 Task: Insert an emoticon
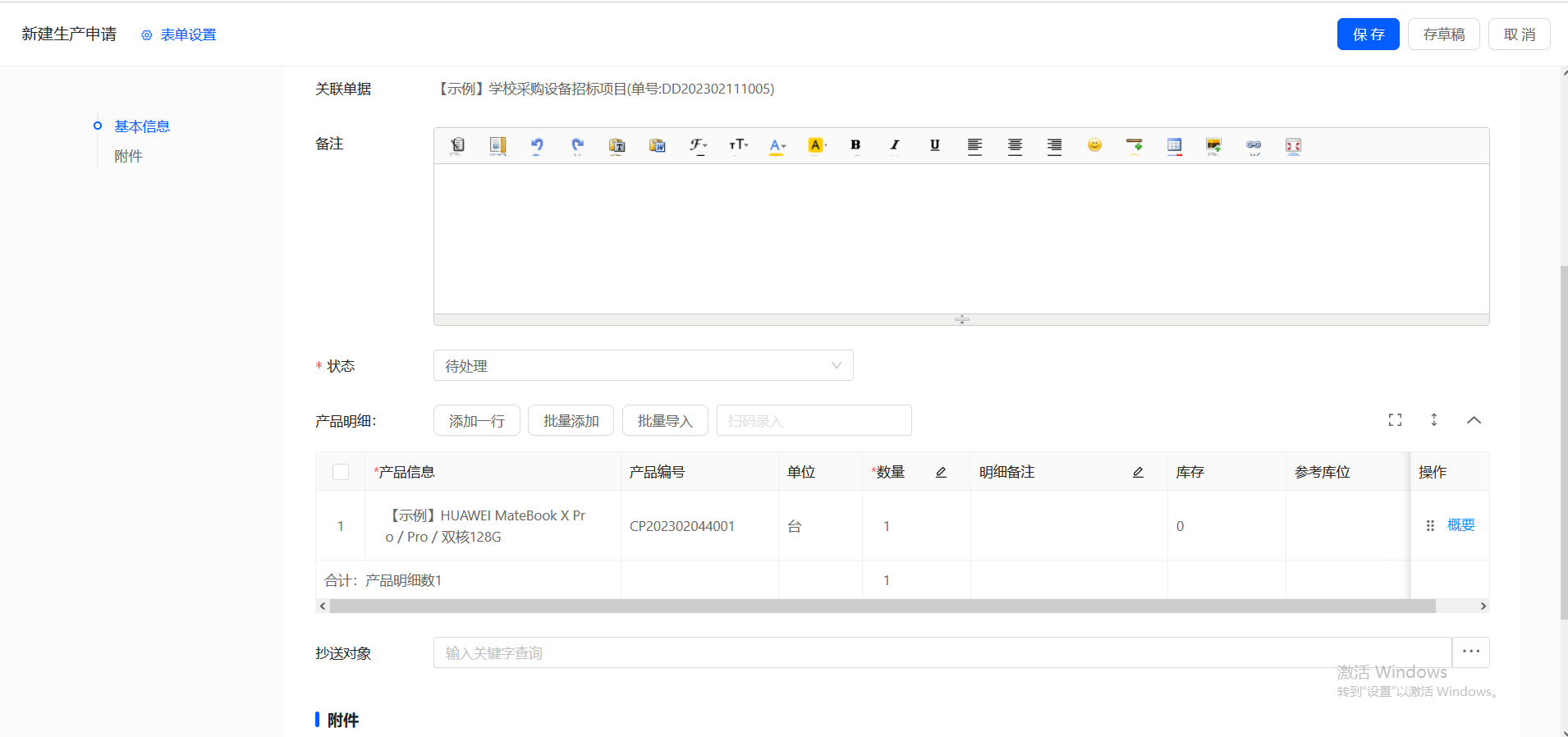tap(1094, 145)
